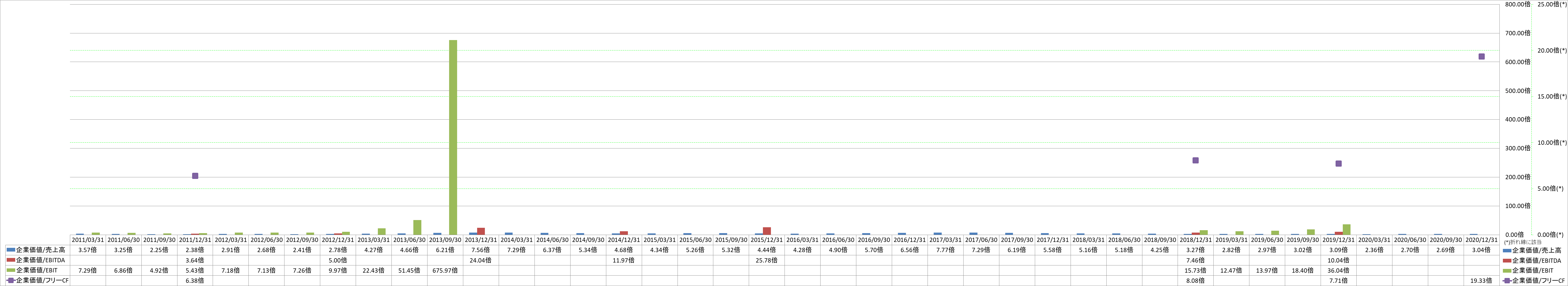
Task: Click the 3.64倍 EBITDA cell
Action: point(195,260)
